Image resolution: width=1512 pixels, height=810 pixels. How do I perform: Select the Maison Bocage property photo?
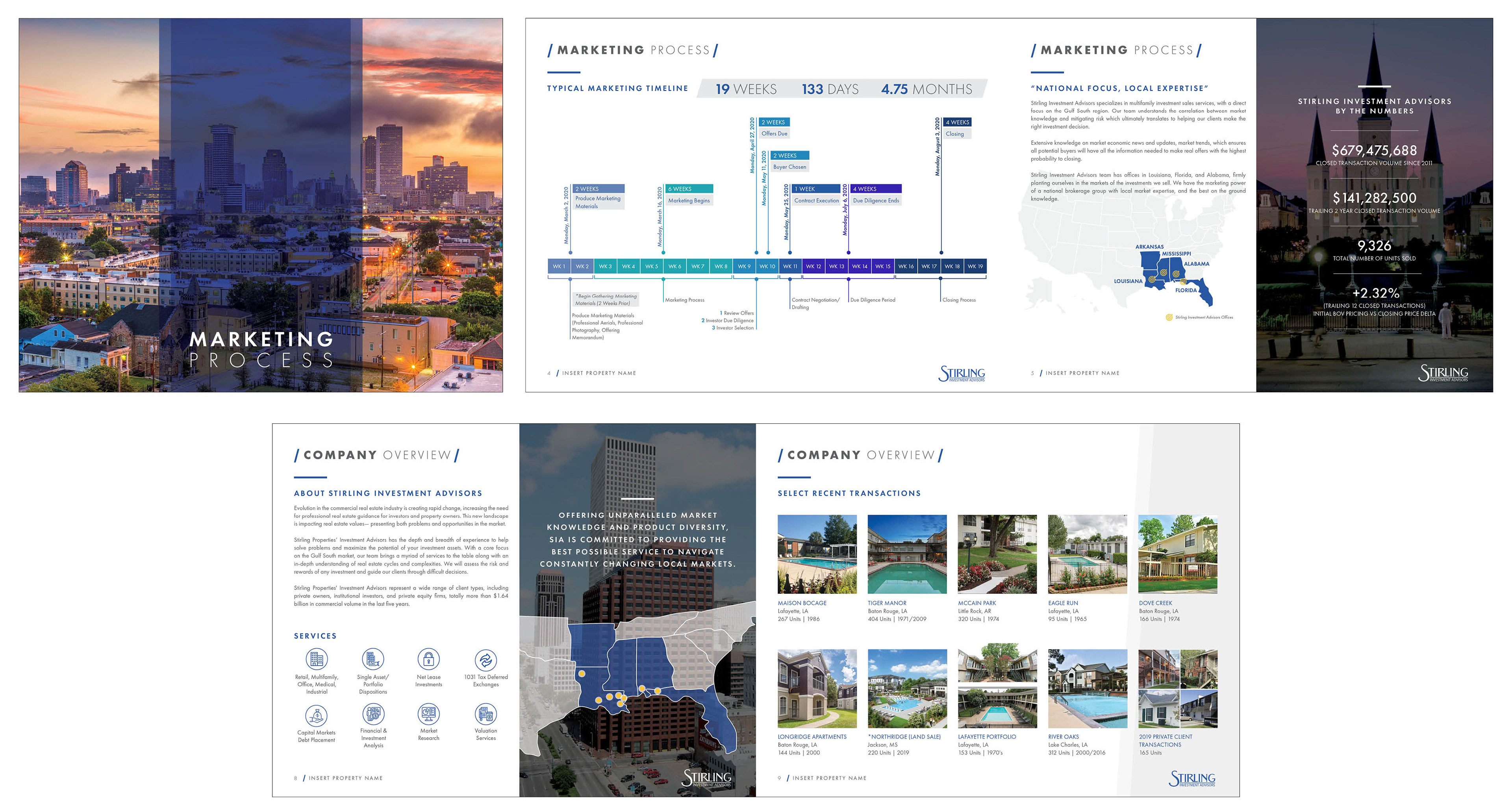pyautogui.click(x=817, y=554)
